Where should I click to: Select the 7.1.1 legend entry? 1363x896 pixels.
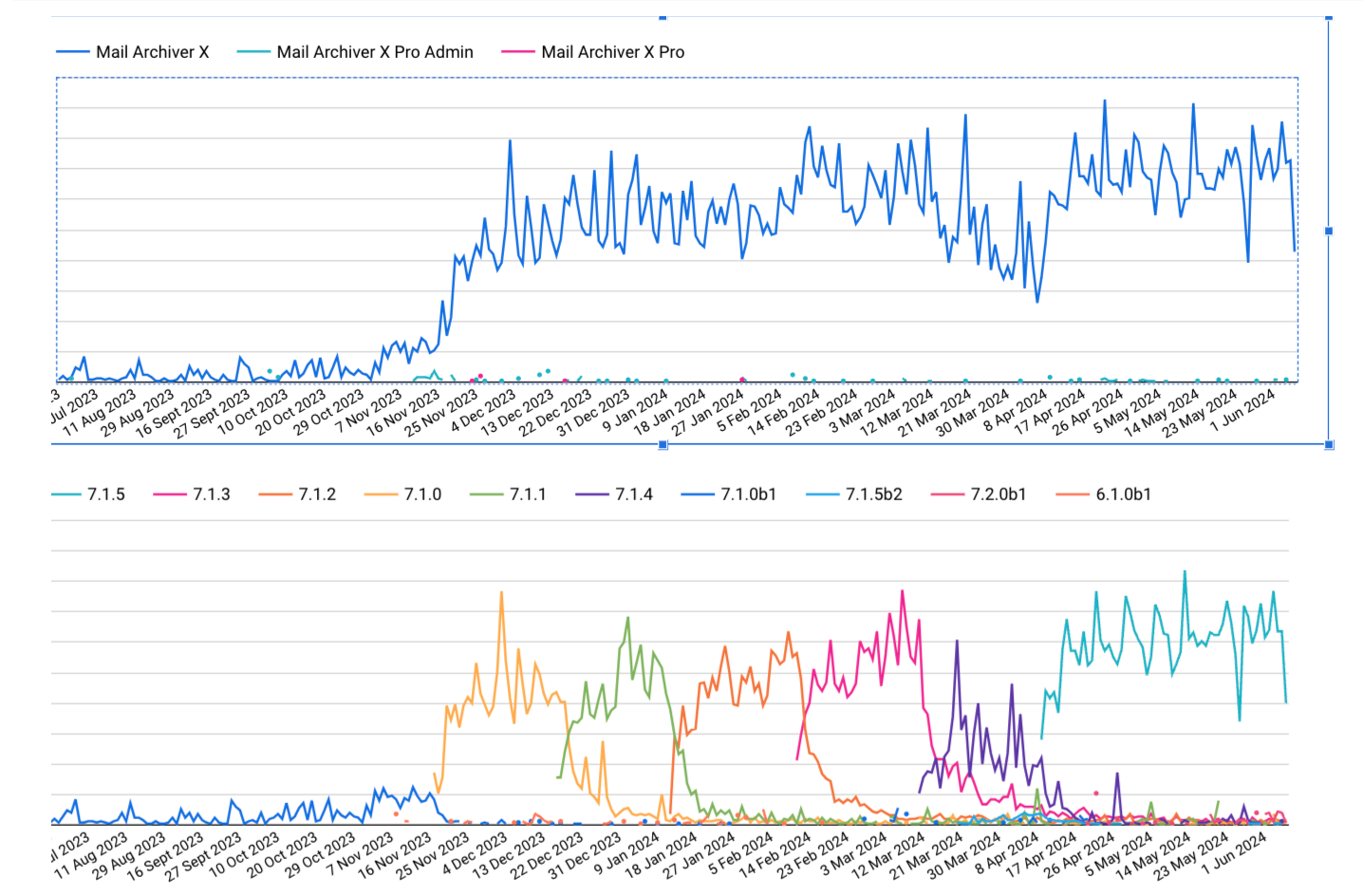click(510, 495)
